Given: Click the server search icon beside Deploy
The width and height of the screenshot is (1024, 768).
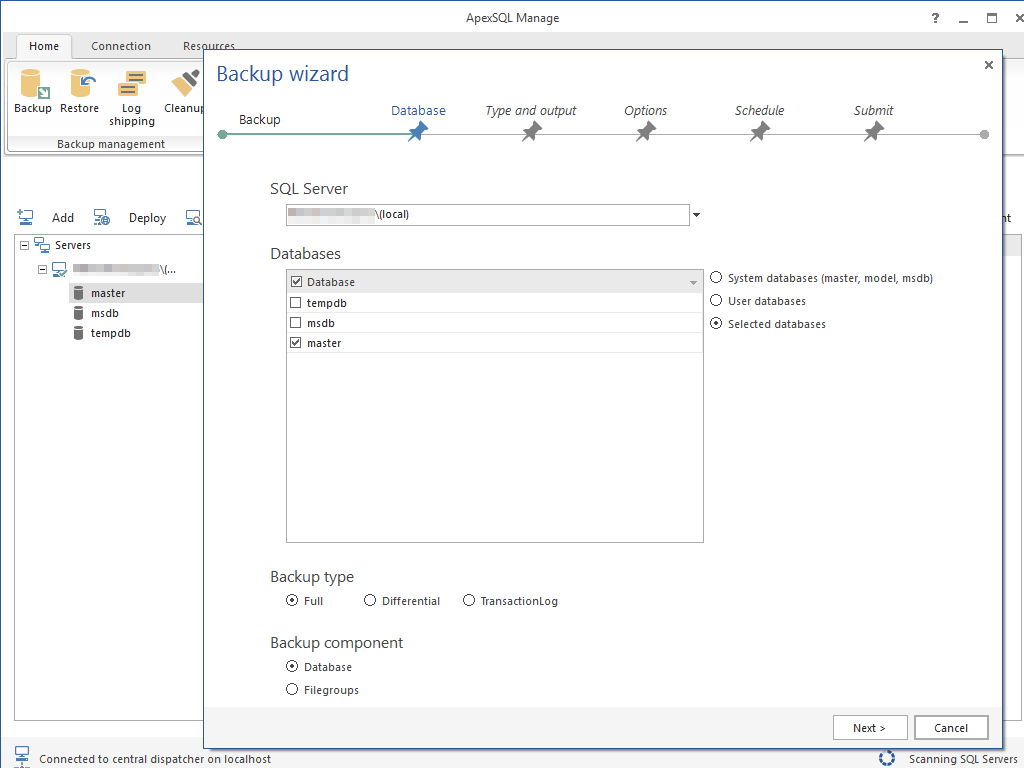Looking at the screenshot, I should click(x=193, y=217).
